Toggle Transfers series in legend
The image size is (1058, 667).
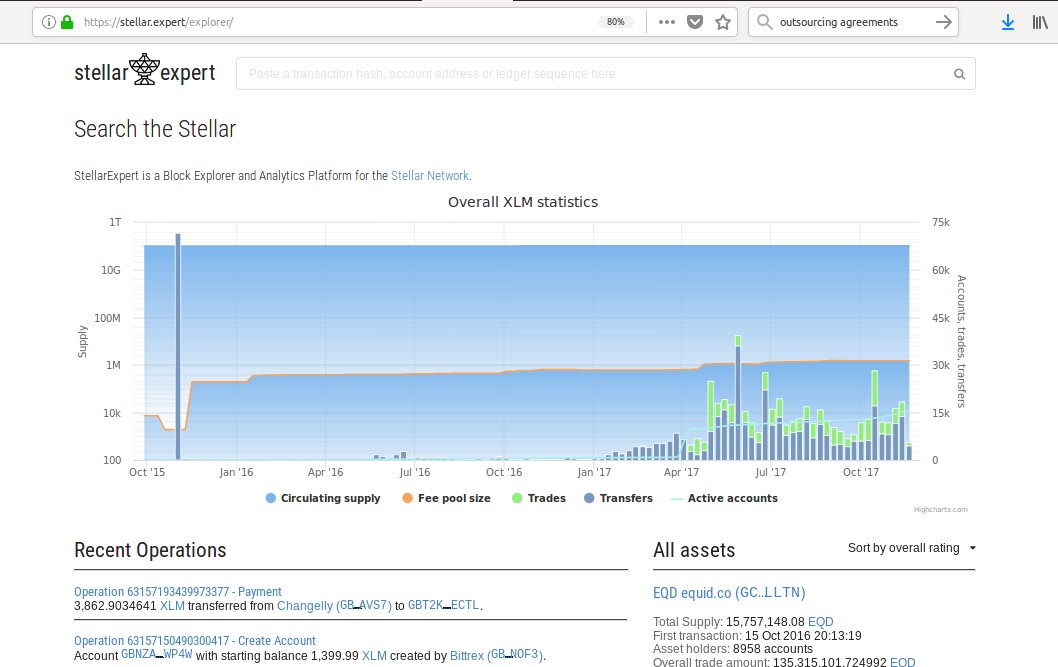point(618,498)
